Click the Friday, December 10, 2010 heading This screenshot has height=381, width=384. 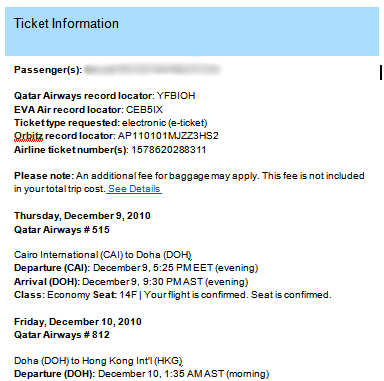pos(78,322)
